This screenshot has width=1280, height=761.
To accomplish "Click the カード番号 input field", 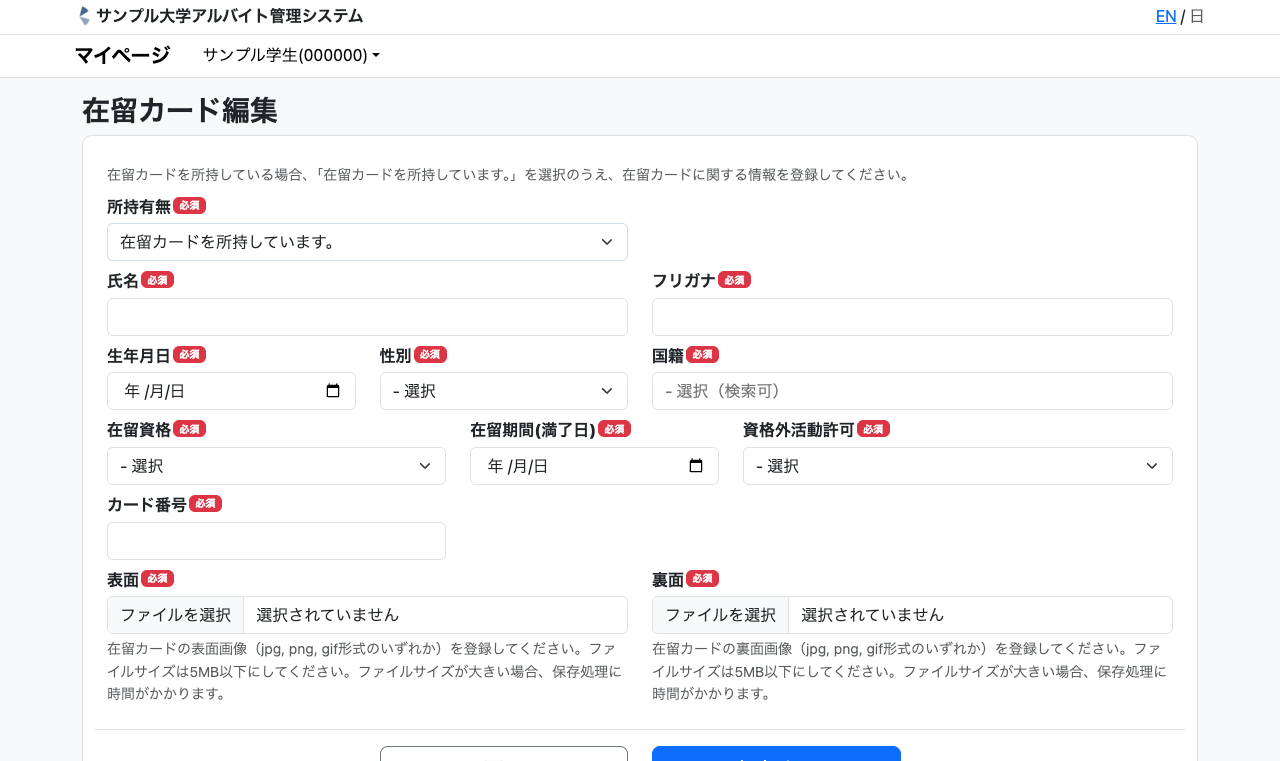I will point(276,541).
